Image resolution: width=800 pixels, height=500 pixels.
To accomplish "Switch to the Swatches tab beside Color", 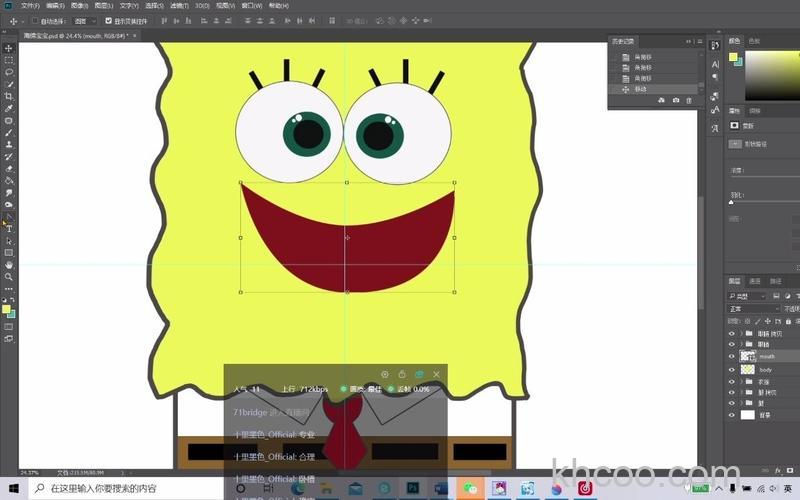I will click(754, 41).
